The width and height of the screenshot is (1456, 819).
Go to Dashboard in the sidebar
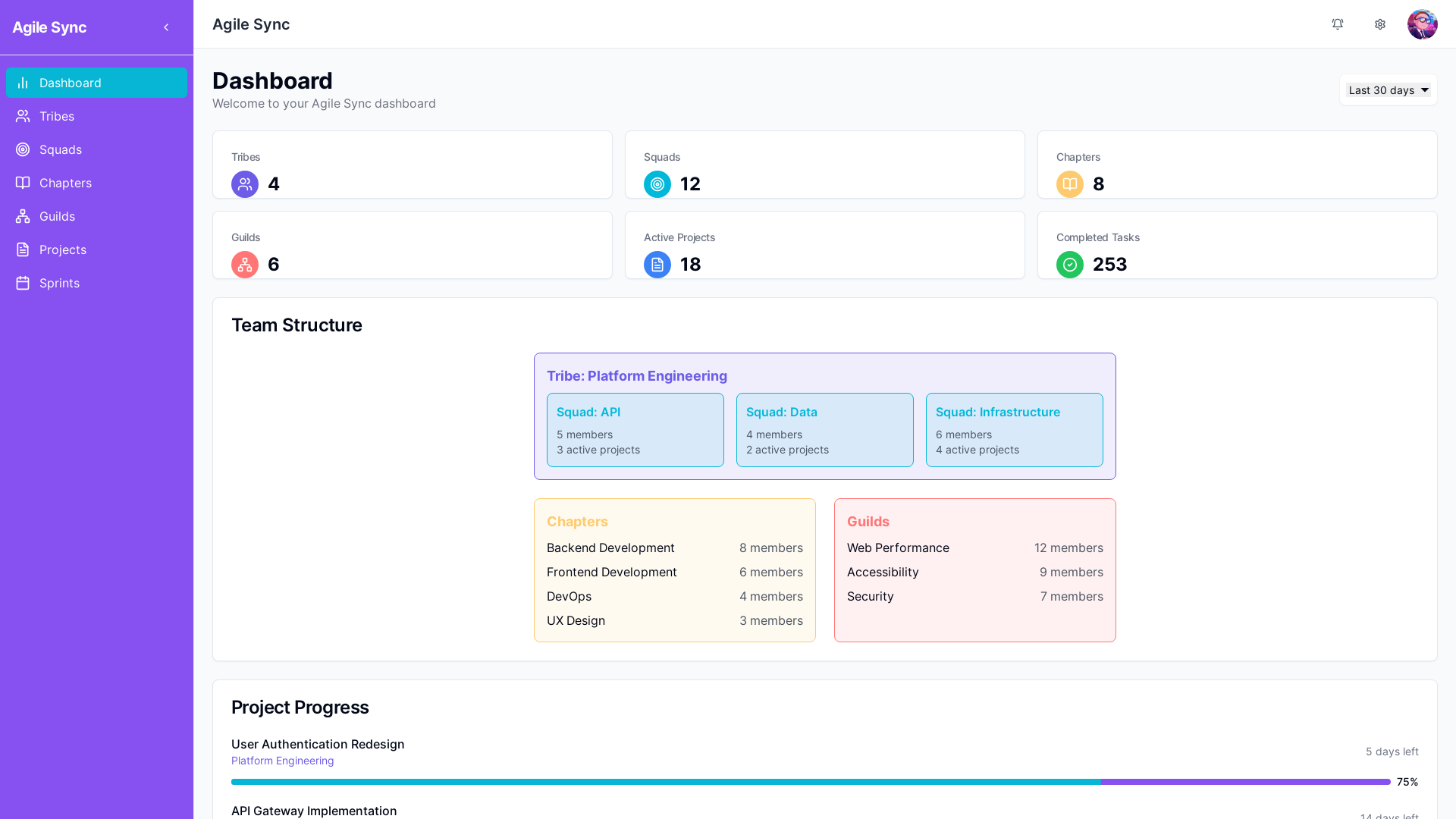[x=96, y=83]
